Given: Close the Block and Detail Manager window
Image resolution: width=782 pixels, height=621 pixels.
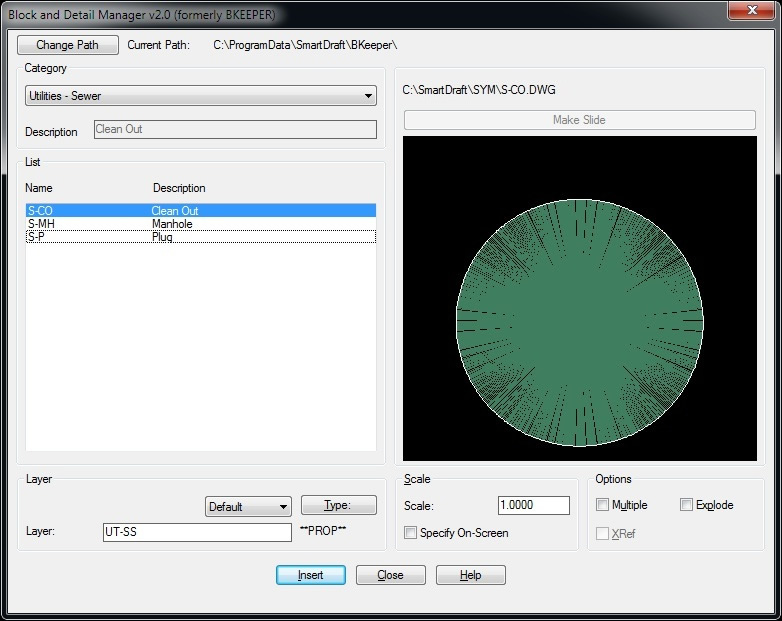Looking at the screenshot, I should (x=752, y=10).
